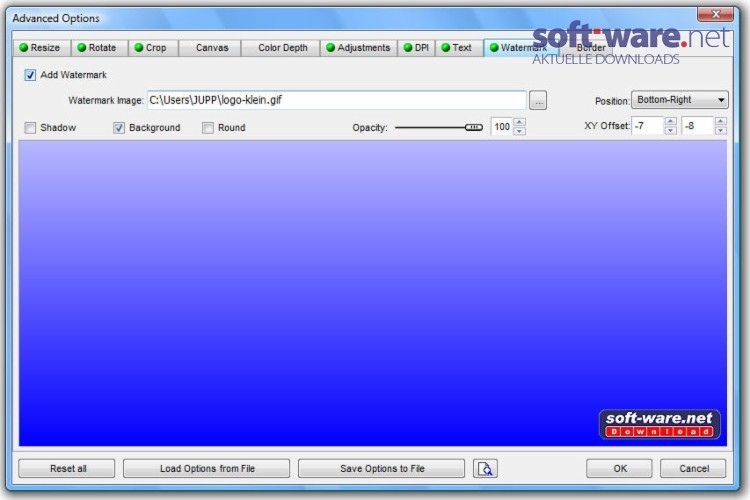Screen dimensions: 750x500
Task: Open the Crop tab
Action: (x=153, y=48)
